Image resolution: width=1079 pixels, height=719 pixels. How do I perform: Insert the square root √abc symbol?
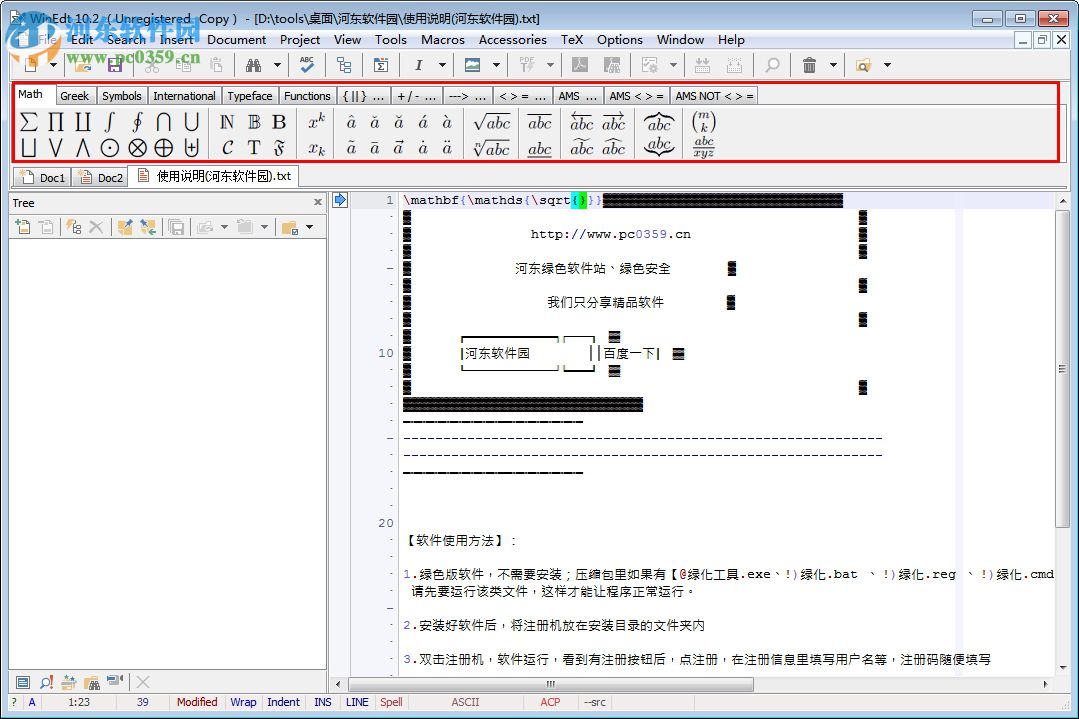pos(492,123)
